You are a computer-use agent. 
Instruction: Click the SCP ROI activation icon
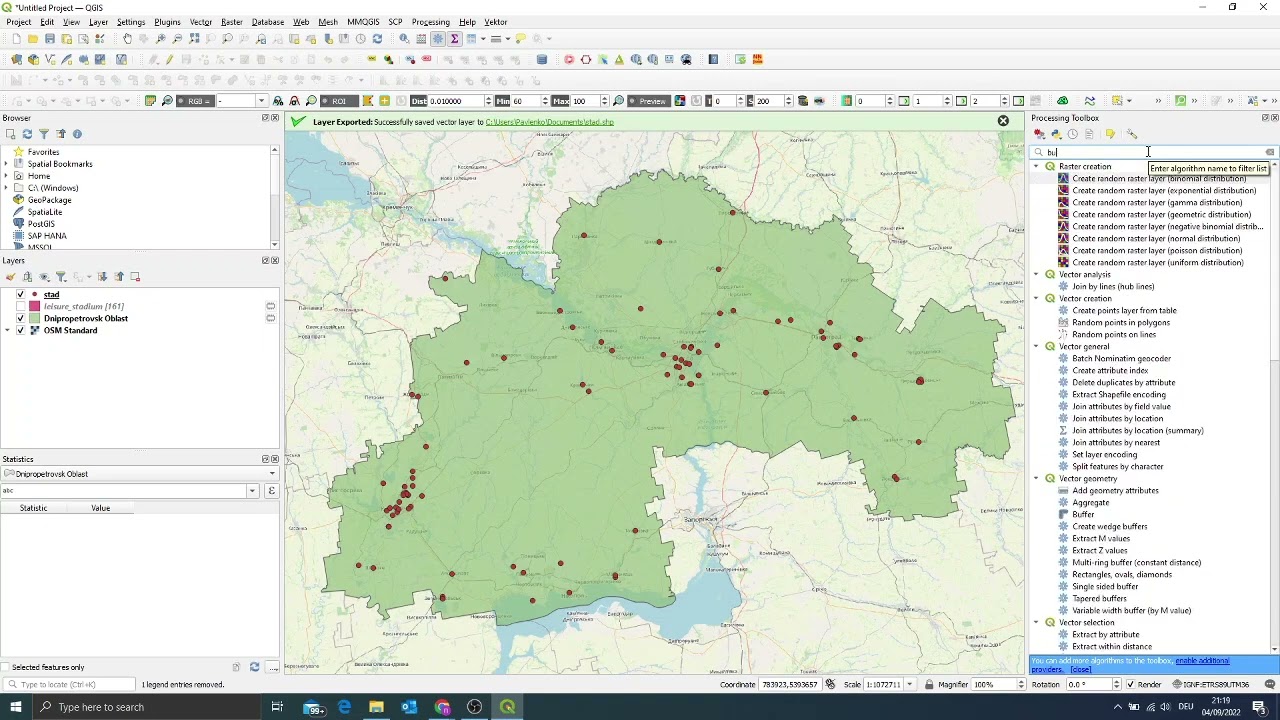[384, 101]
